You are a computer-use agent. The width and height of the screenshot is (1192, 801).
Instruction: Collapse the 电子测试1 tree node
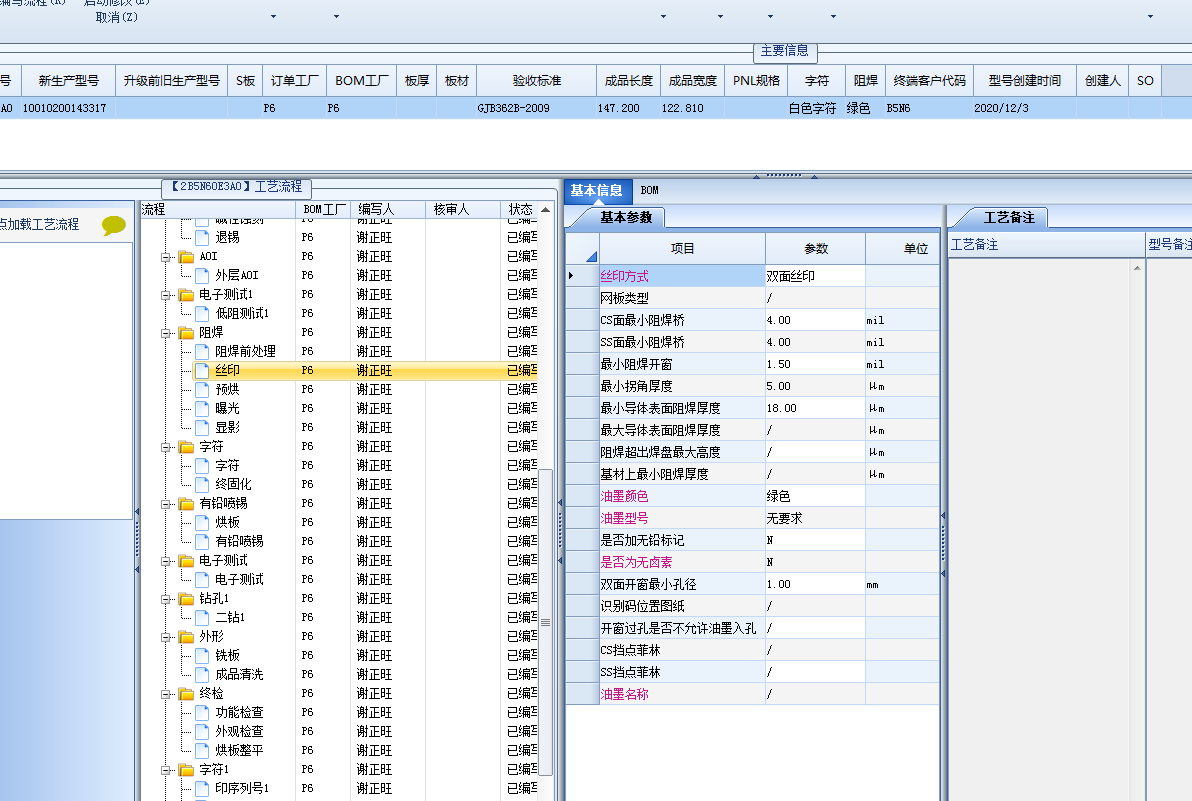point(165,295)
